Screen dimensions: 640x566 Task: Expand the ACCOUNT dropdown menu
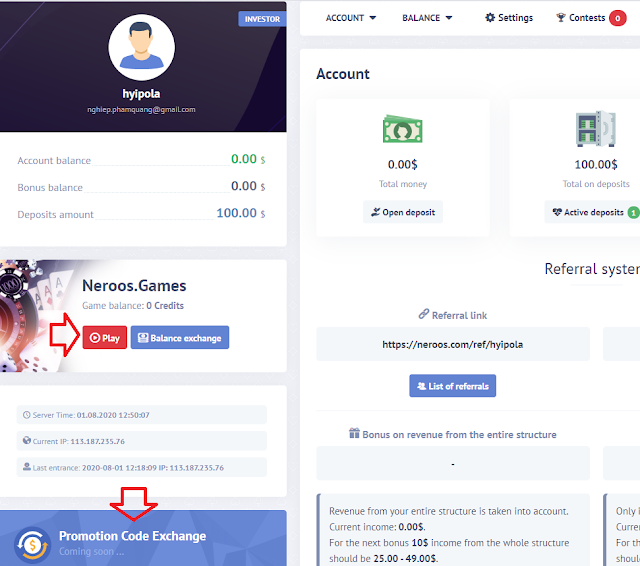351,18
